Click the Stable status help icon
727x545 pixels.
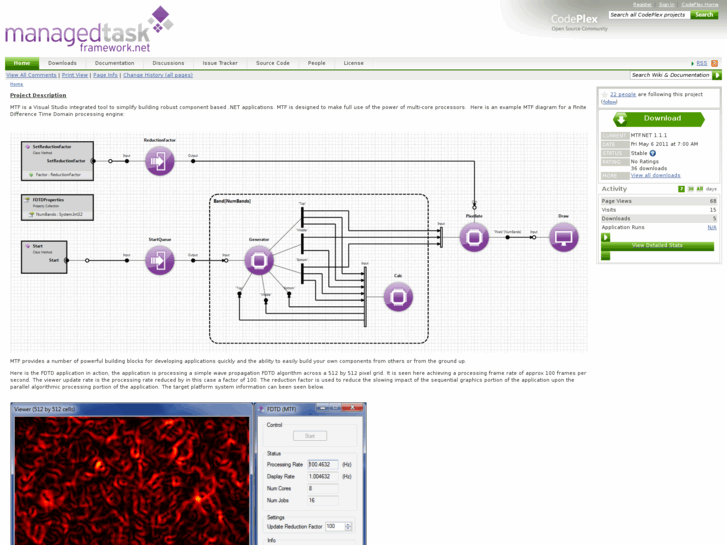(x=653, y=153)
